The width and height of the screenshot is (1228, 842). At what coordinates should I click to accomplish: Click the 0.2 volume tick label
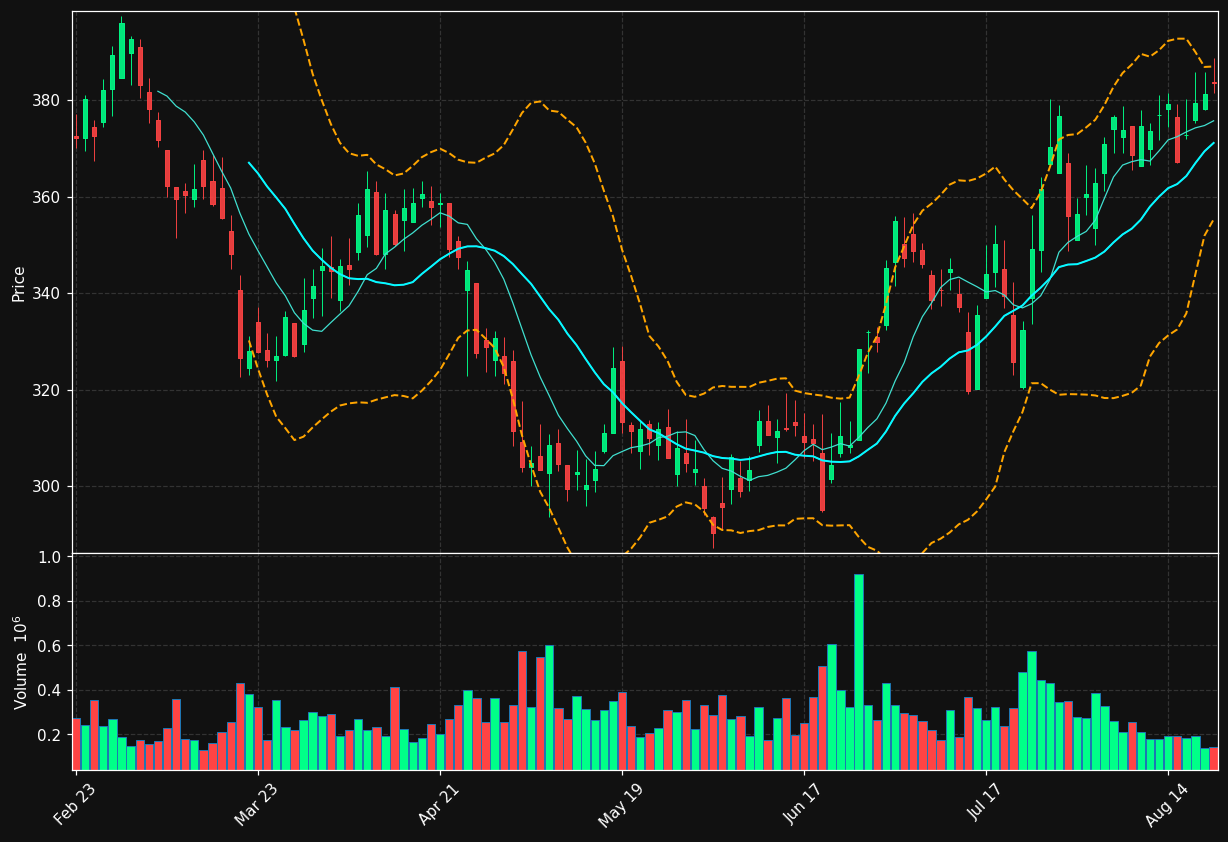pyautogui.click(x=51, y=735)
